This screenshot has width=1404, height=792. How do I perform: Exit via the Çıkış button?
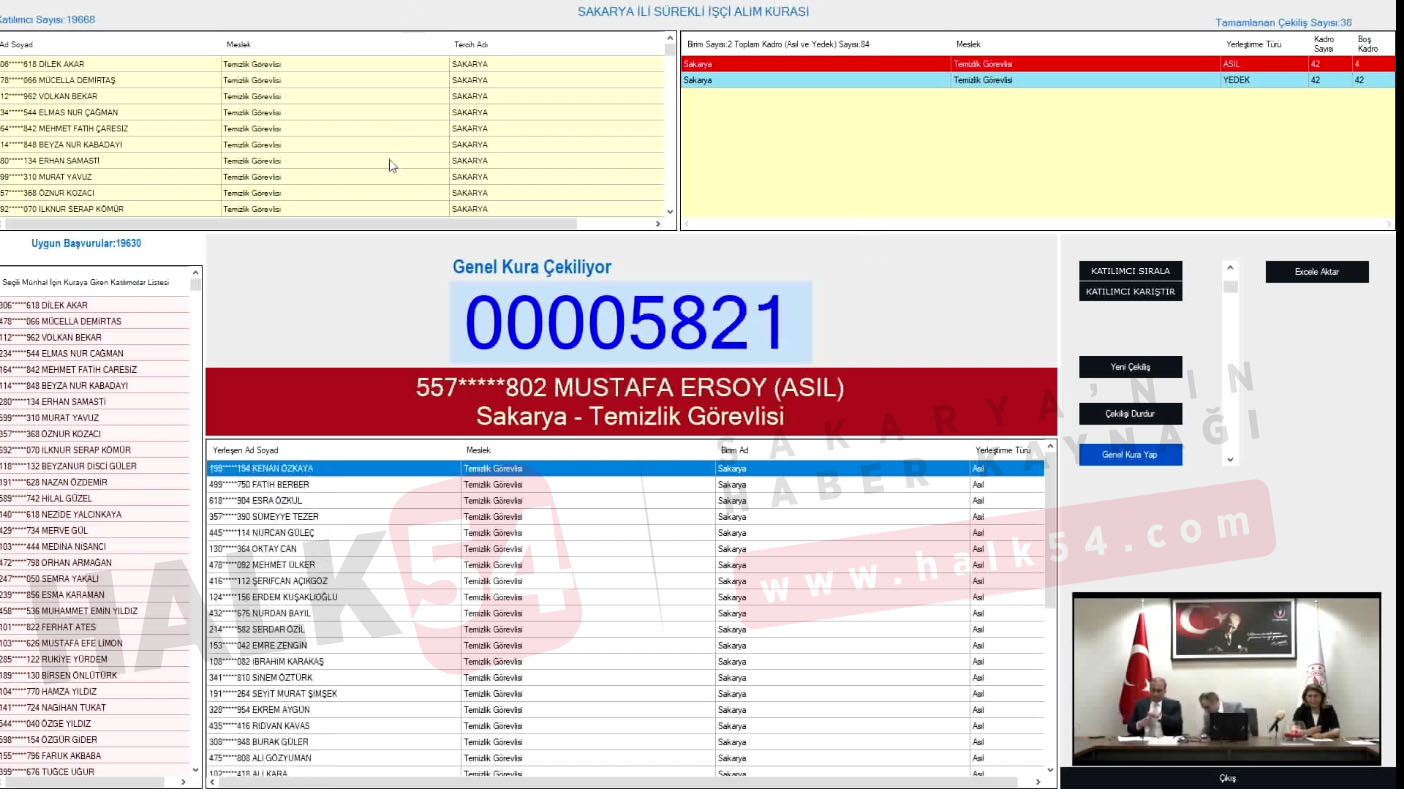pyautogui.click(x=1228, y=778)
